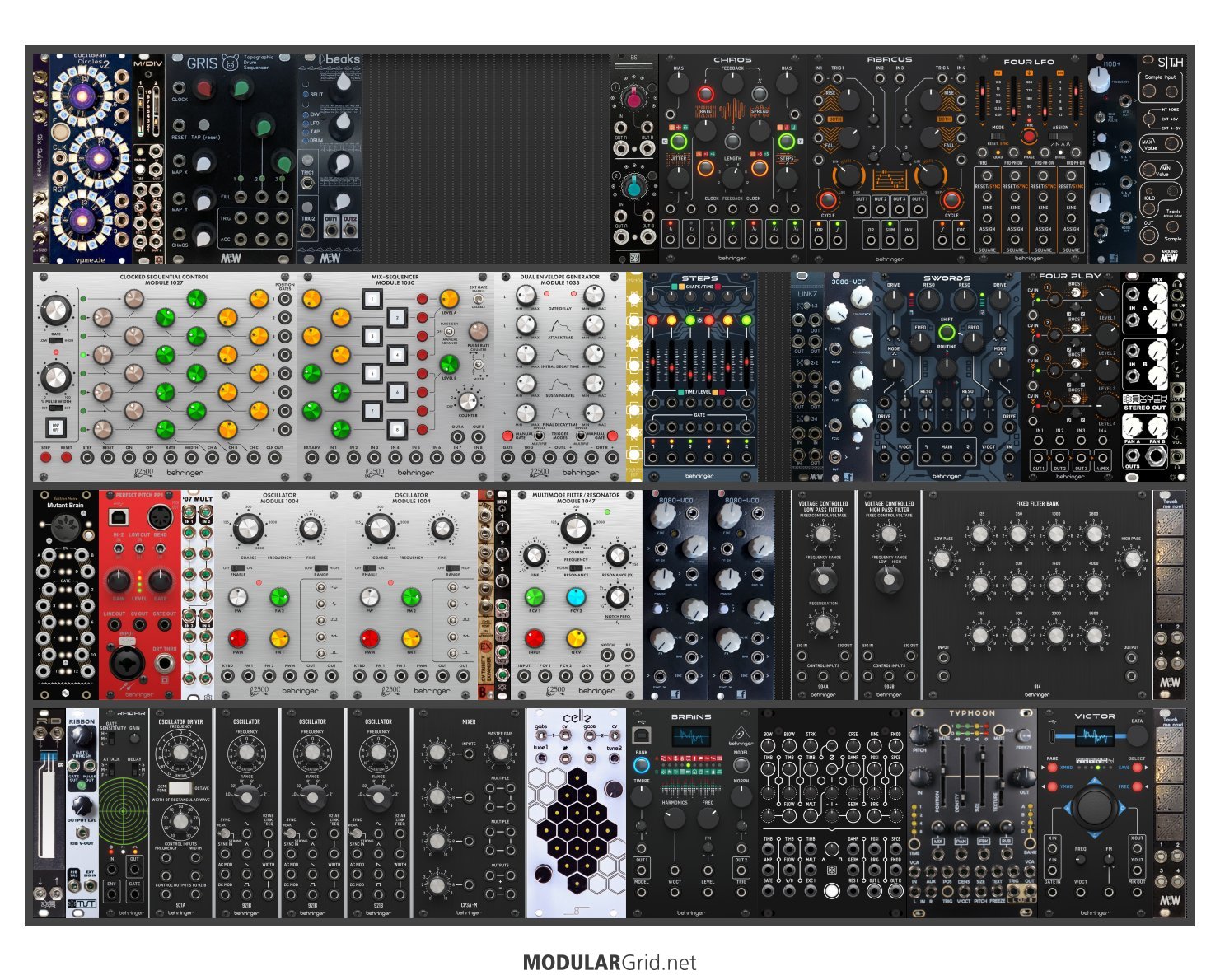Hit the red STEP button on Module 1027

[46, 458]
